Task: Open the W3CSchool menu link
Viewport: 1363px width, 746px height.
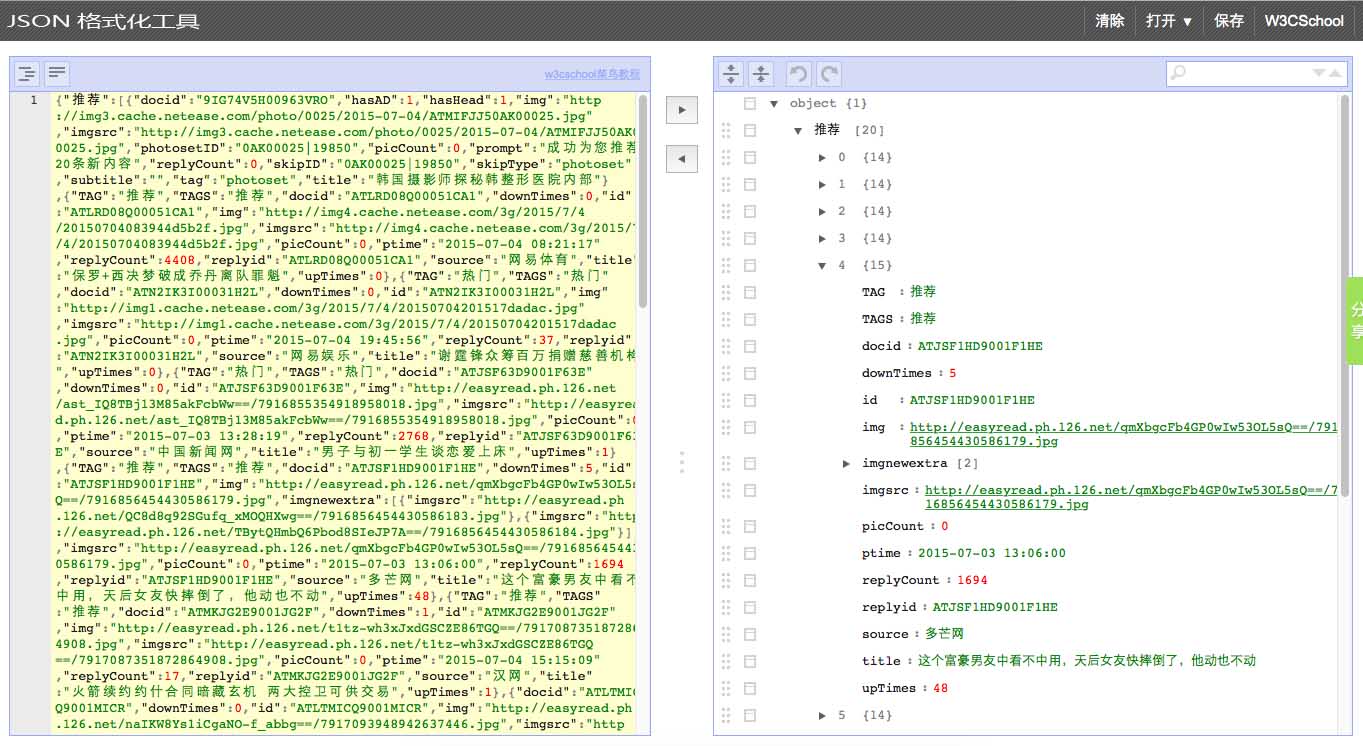Action: [1304, 21]
